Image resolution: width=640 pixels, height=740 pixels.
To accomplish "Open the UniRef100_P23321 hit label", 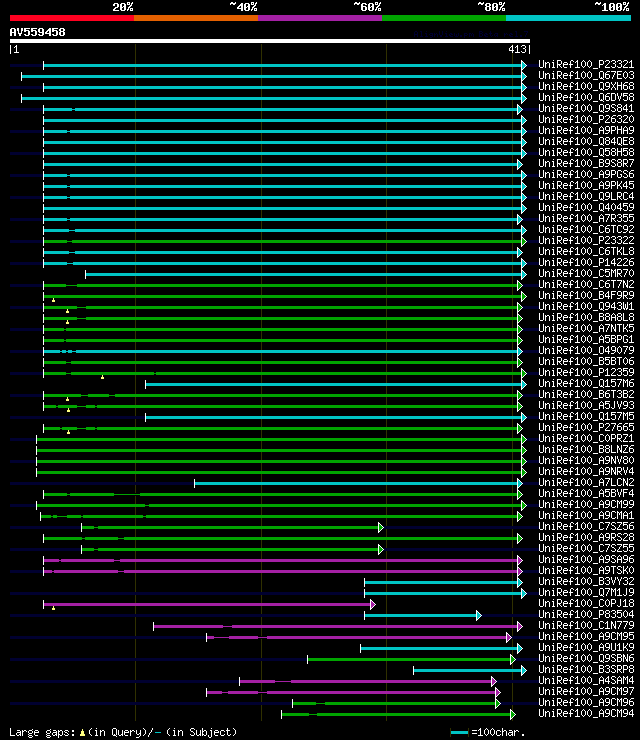I will [x=586, y=64].
